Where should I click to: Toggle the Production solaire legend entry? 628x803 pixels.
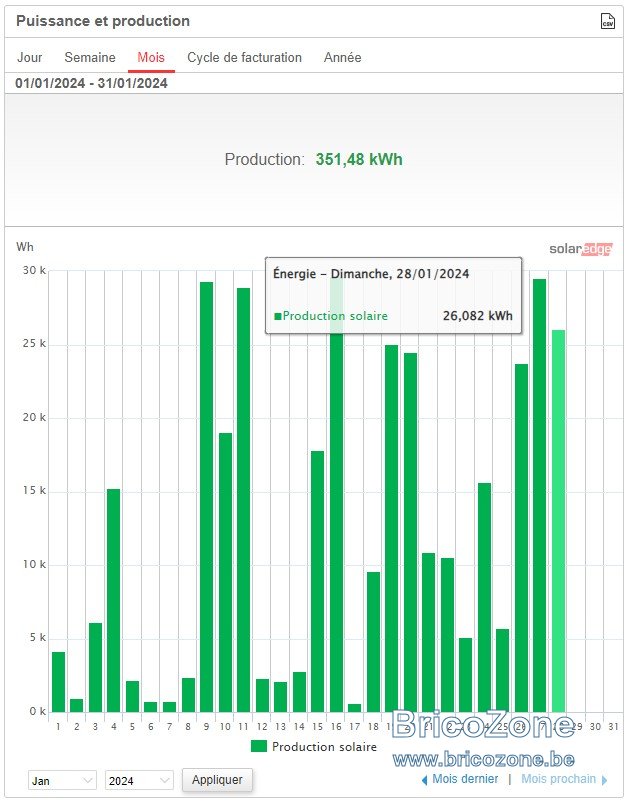tap(314, 747)
